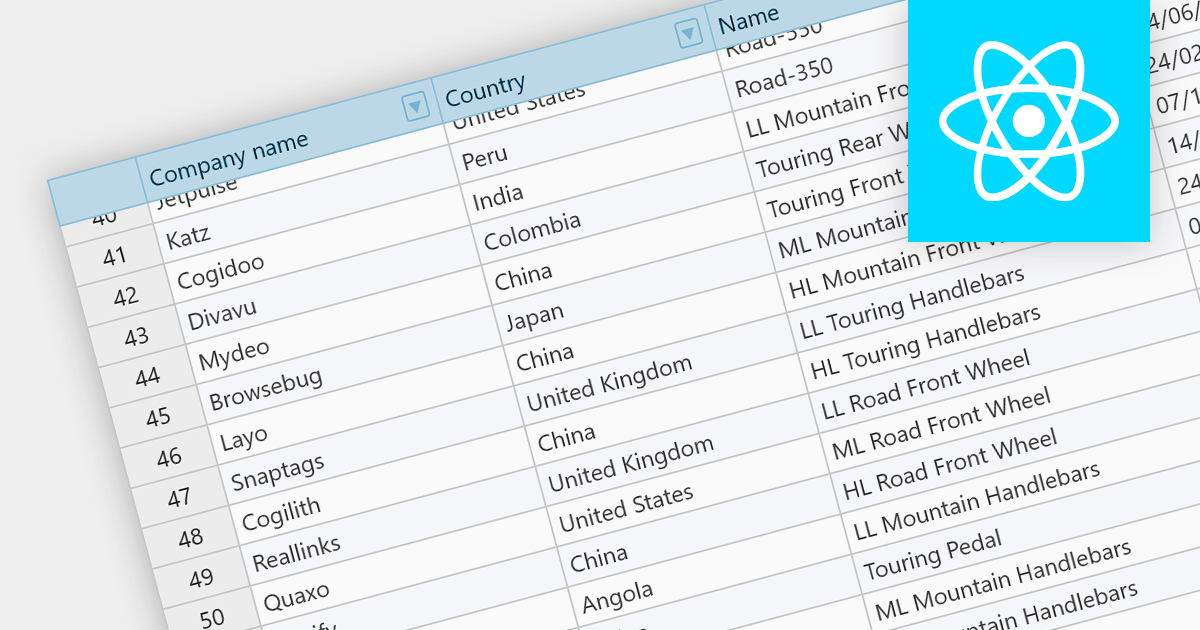
Task: Click row number 45
Action: click(x=158, y=416)
